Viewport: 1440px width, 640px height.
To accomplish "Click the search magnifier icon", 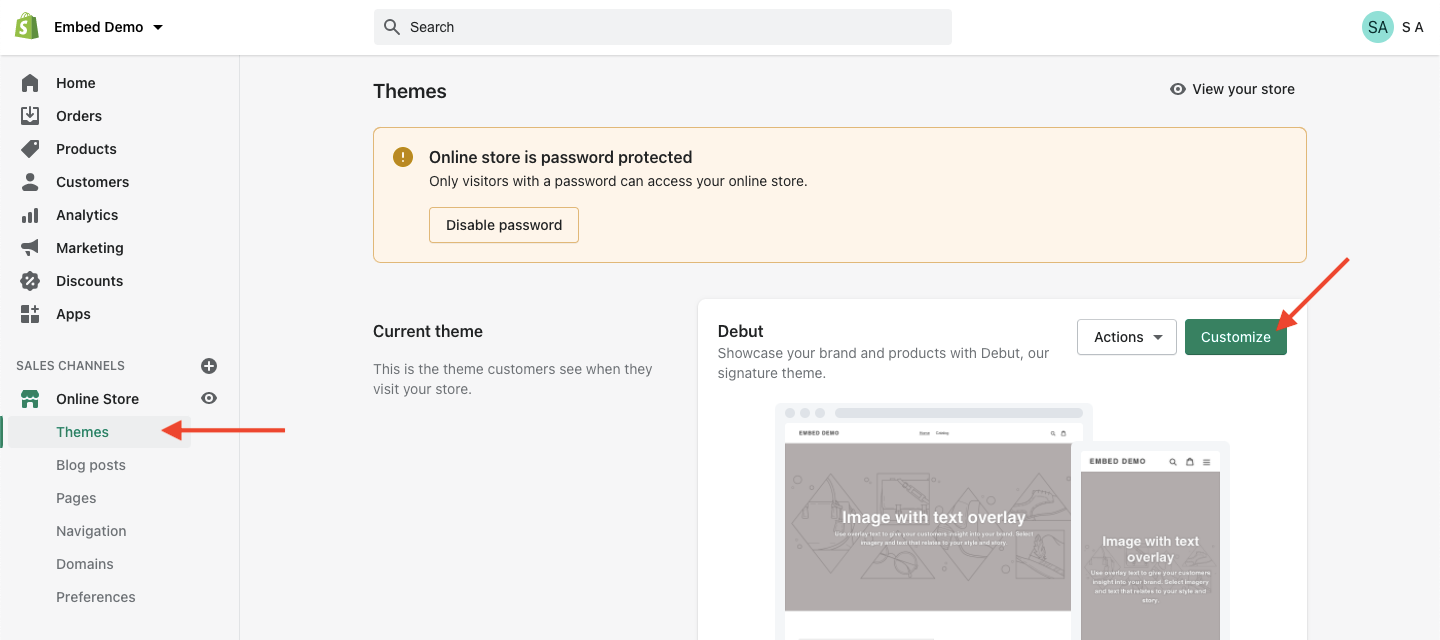I will coord(392,27).
